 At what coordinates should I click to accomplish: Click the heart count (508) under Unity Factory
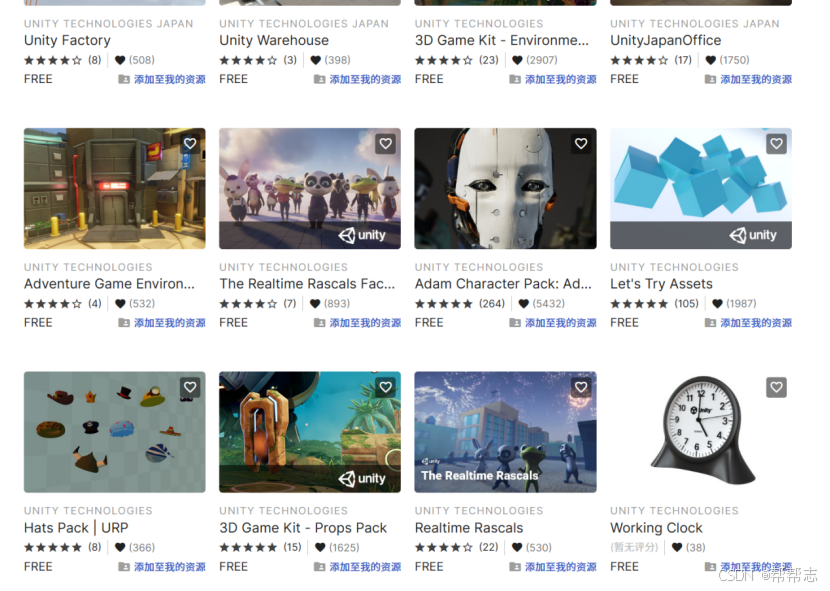point(135,60)
